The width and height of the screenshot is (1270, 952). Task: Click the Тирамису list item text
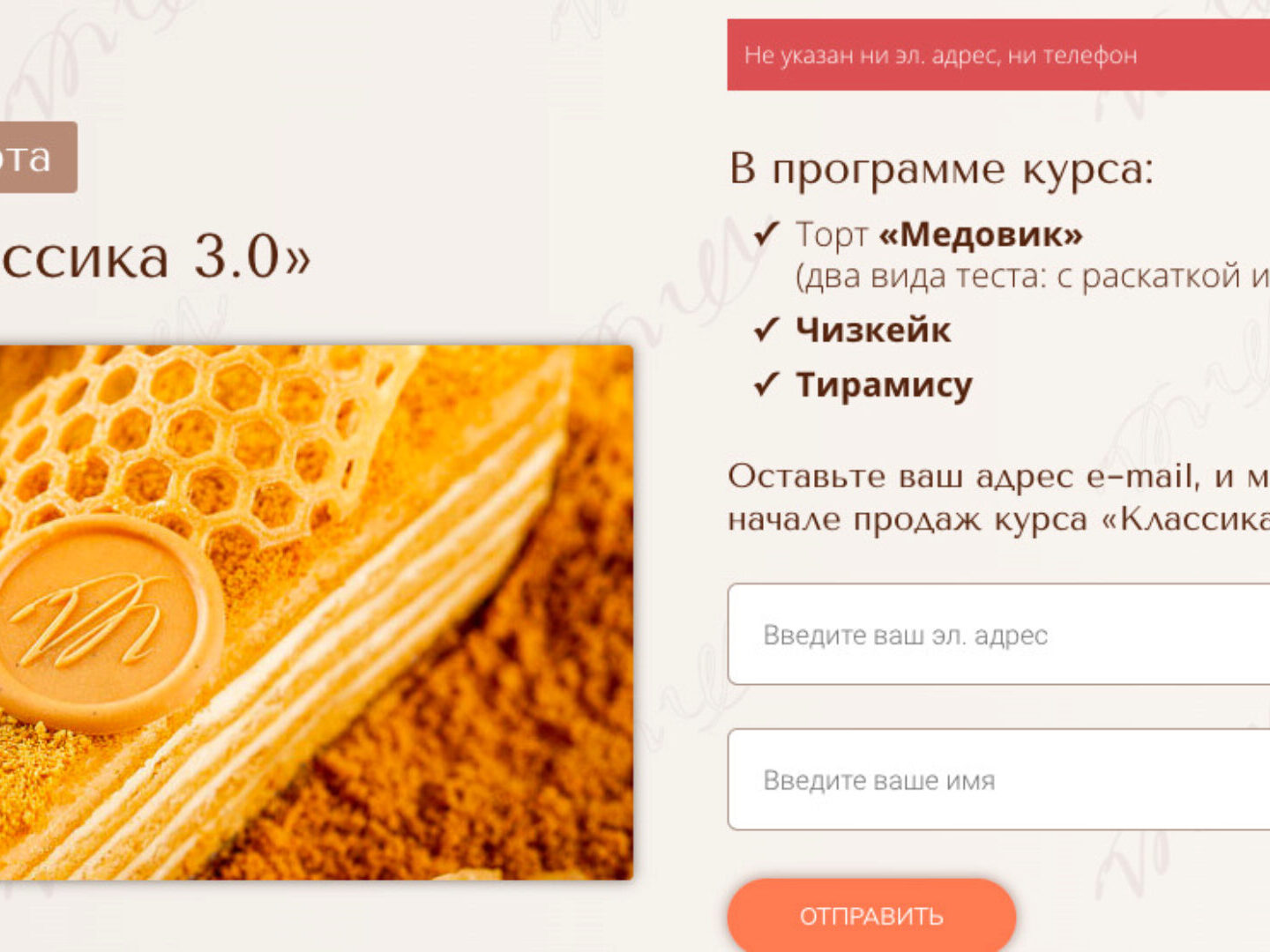[x=885, y=385]
